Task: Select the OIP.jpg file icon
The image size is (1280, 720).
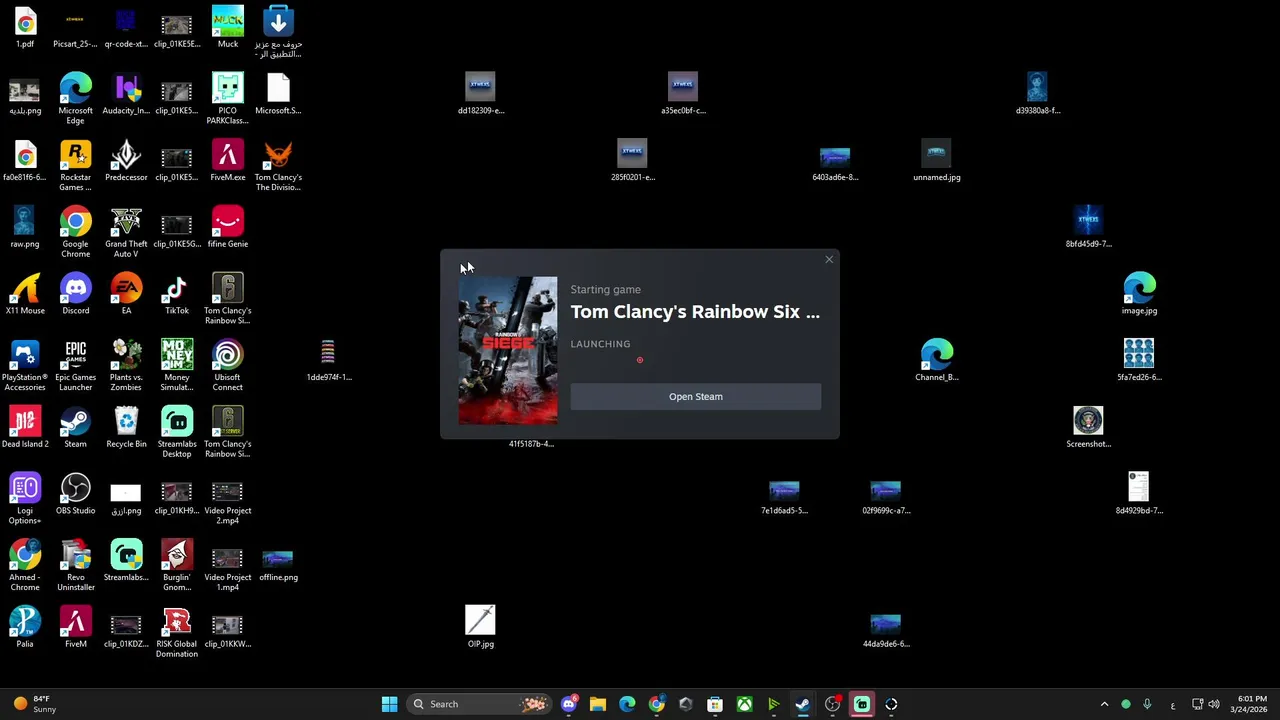Action: pos(480,628)
